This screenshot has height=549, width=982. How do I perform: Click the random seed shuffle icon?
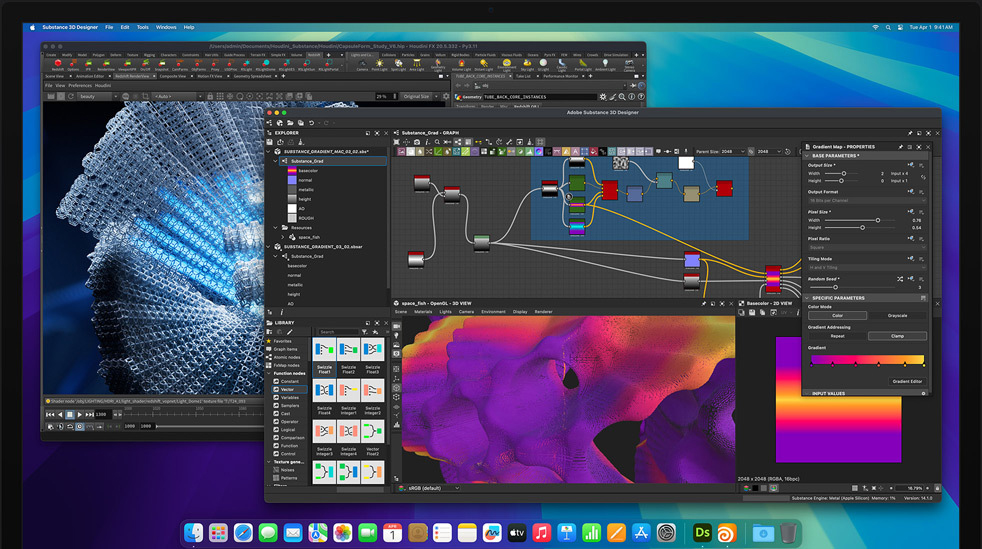pyautogui.click(x=900, y=279)
